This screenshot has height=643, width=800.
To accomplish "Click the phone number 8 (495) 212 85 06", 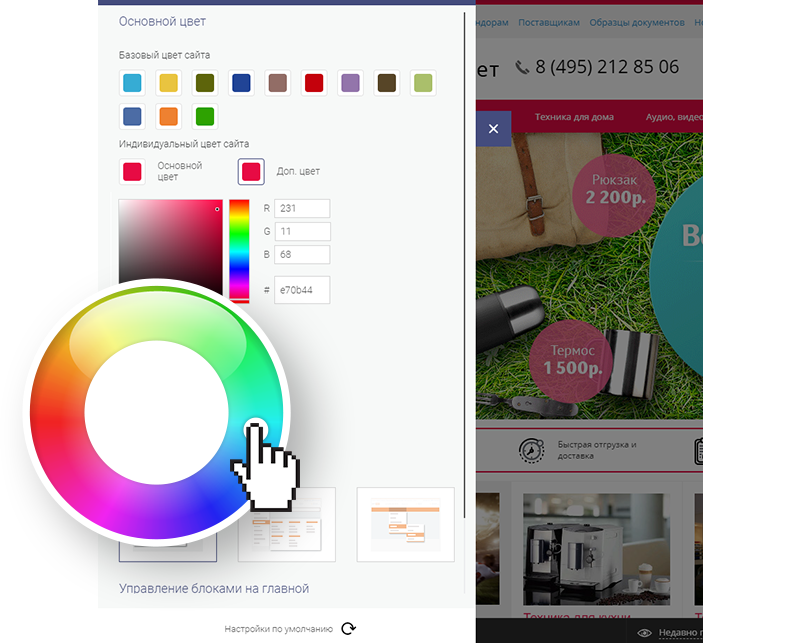I will [607, 67].
